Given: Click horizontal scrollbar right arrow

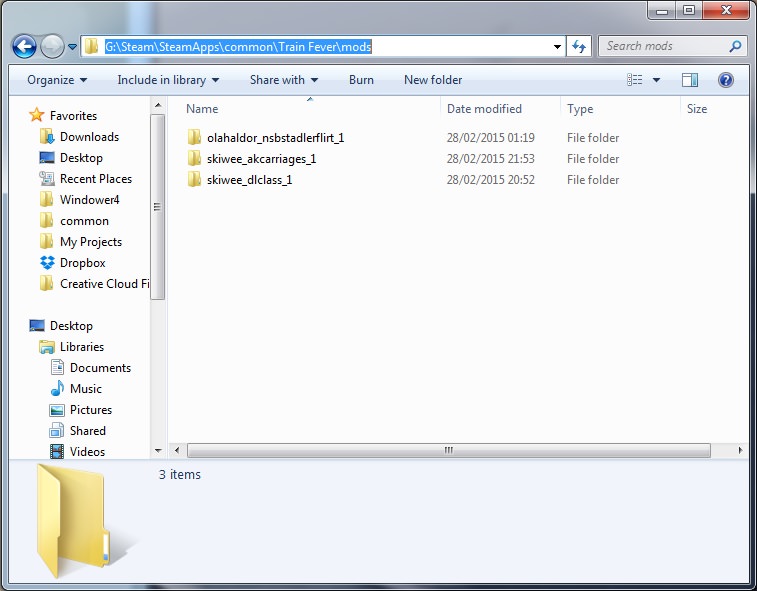Looking at the screenshot, I should 740,450.
